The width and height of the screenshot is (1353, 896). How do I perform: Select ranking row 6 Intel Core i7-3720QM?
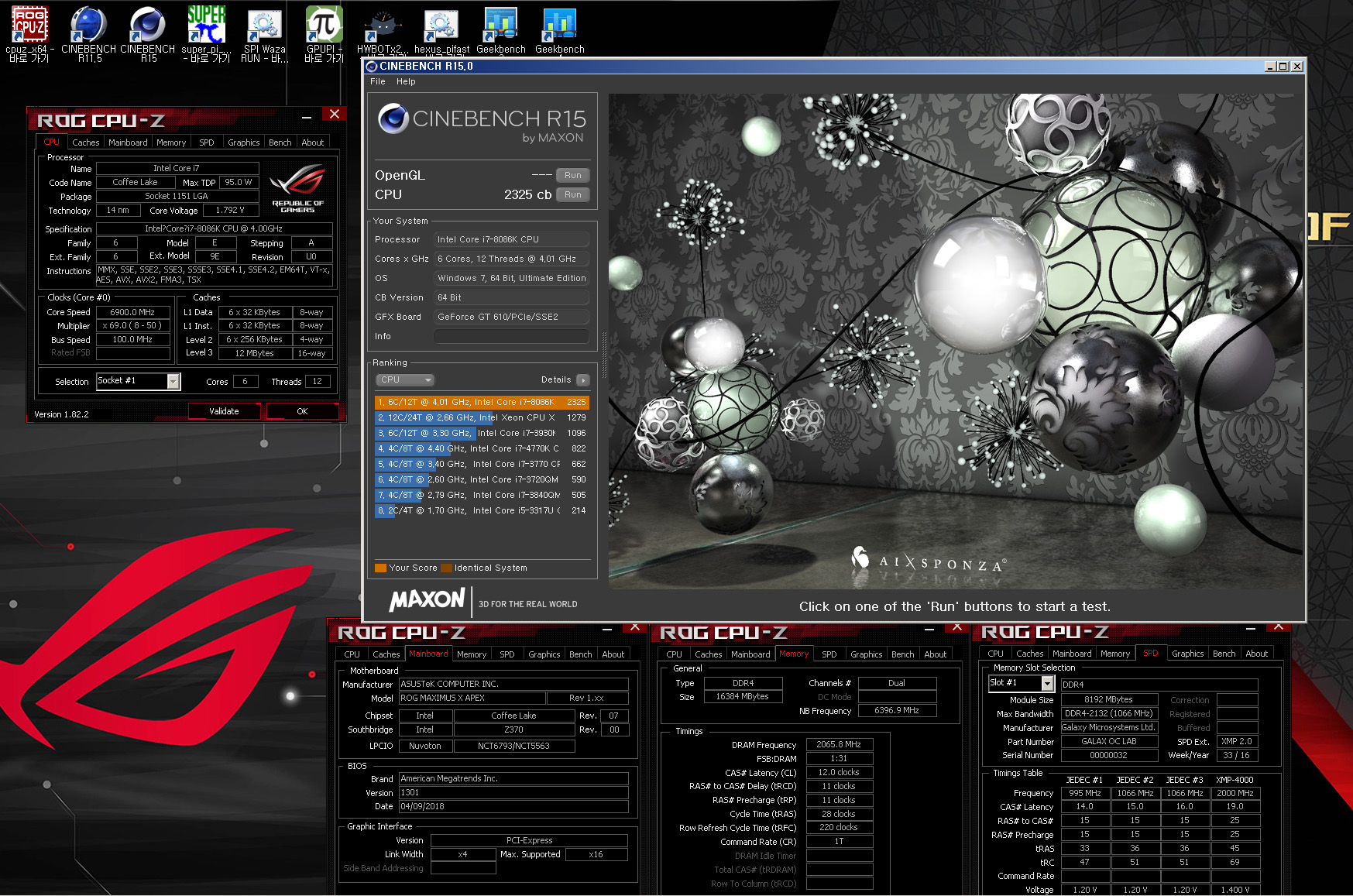click(x=482, y=479)
